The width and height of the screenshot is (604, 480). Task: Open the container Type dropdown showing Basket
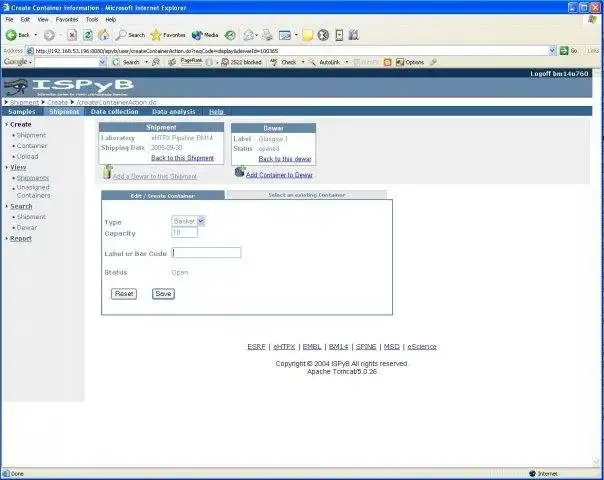(x=188, y=221)
